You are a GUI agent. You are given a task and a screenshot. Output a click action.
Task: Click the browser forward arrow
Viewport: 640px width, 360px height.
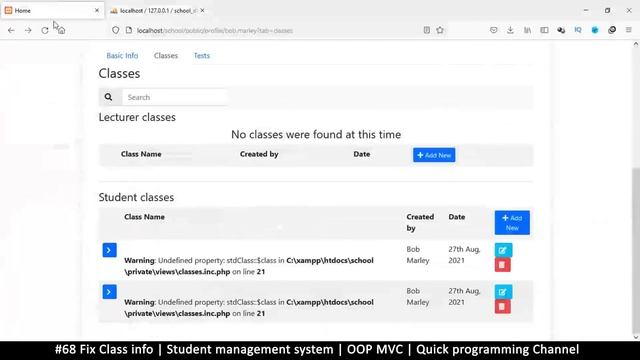coord(28,30)
